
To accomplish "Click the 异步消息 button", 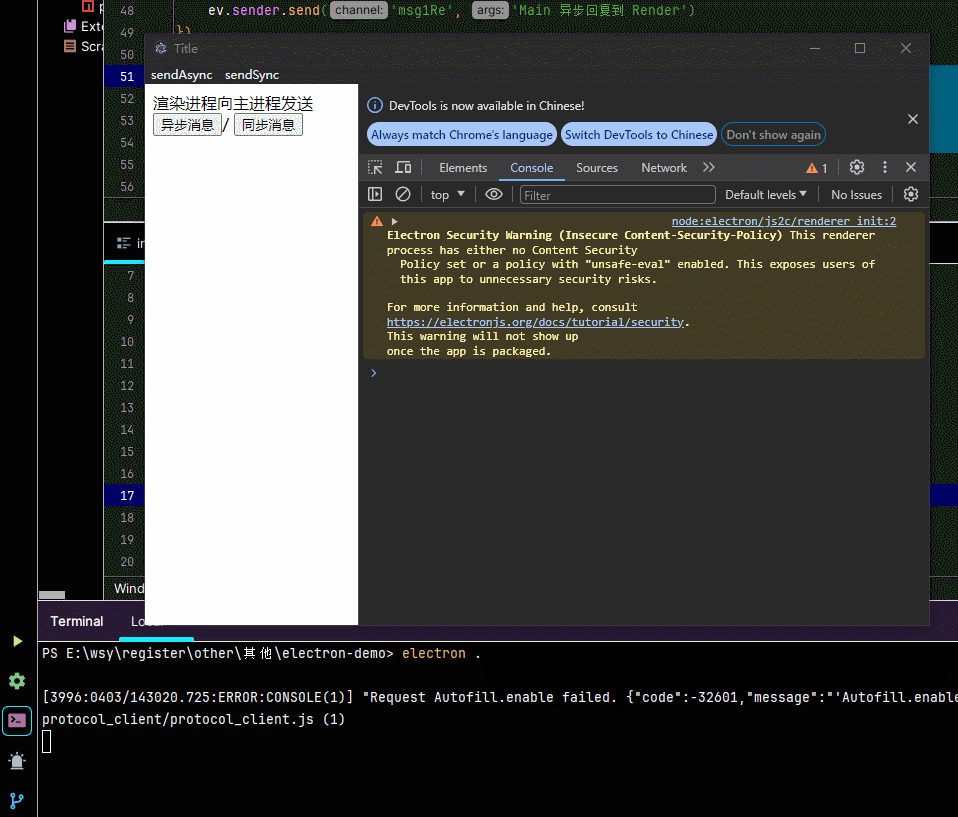I will coord(187,125).
